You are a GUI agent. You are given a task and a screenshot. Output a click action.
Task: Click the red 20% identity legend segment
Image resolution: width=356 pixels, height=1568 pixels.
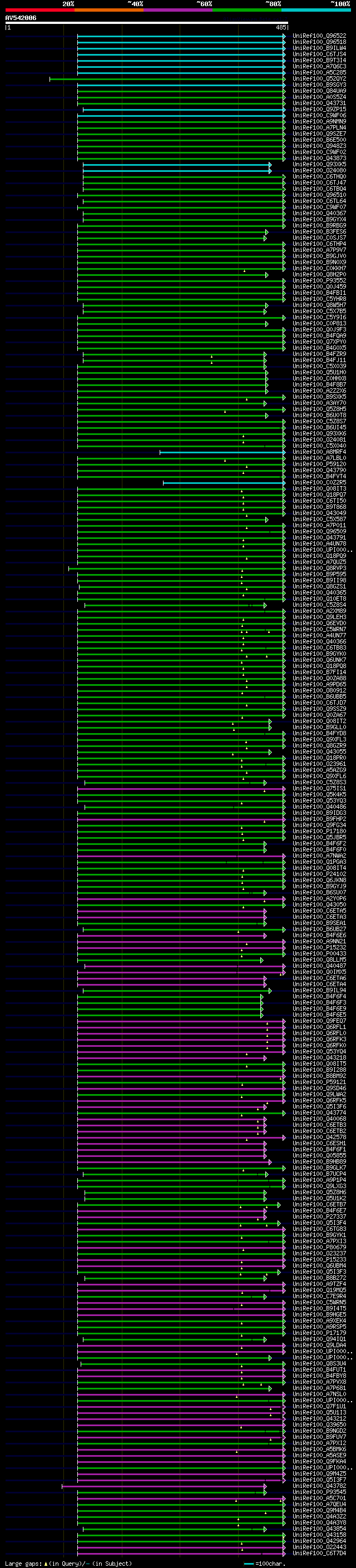coord(39,10)
